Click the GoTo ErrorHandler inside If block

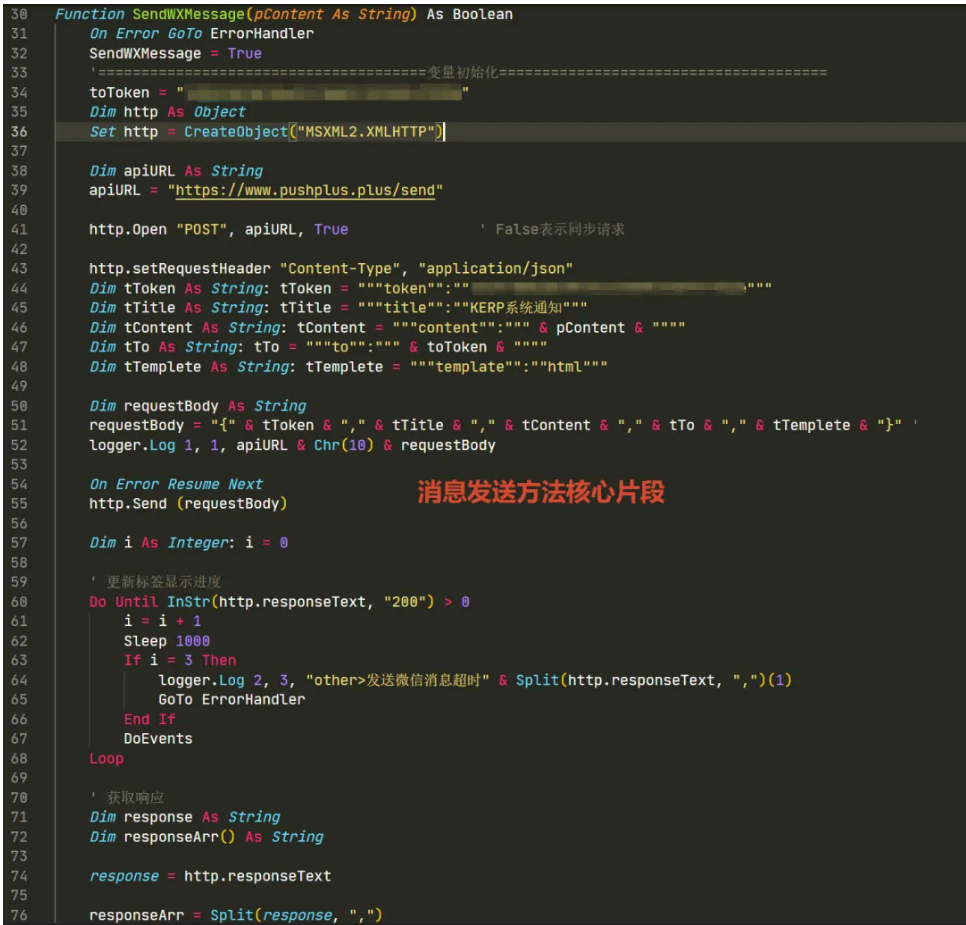pyautogui.click(x=232, y=700)
